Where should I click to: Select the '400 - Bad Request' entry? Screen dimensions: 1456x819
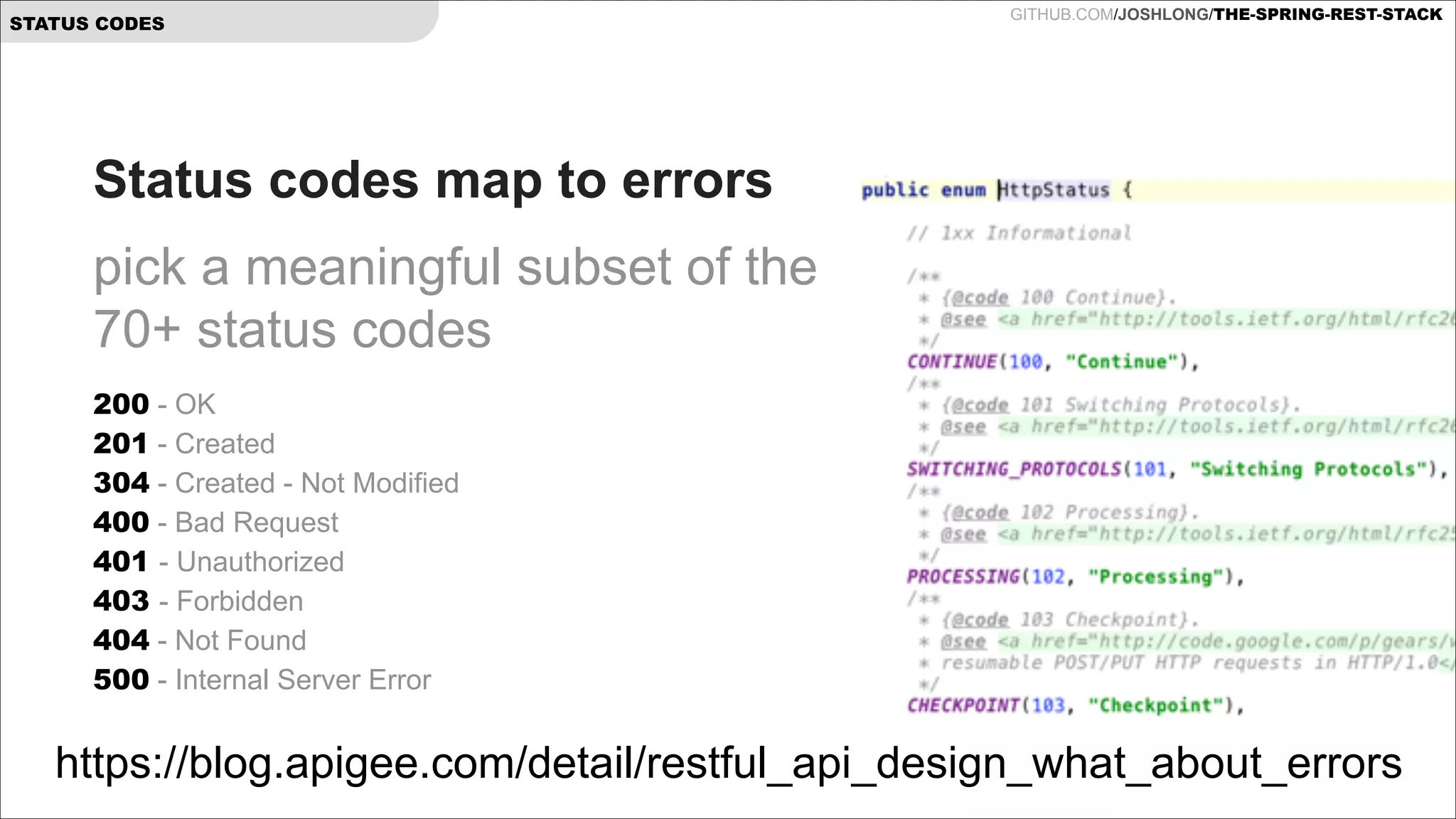(215, 523)
